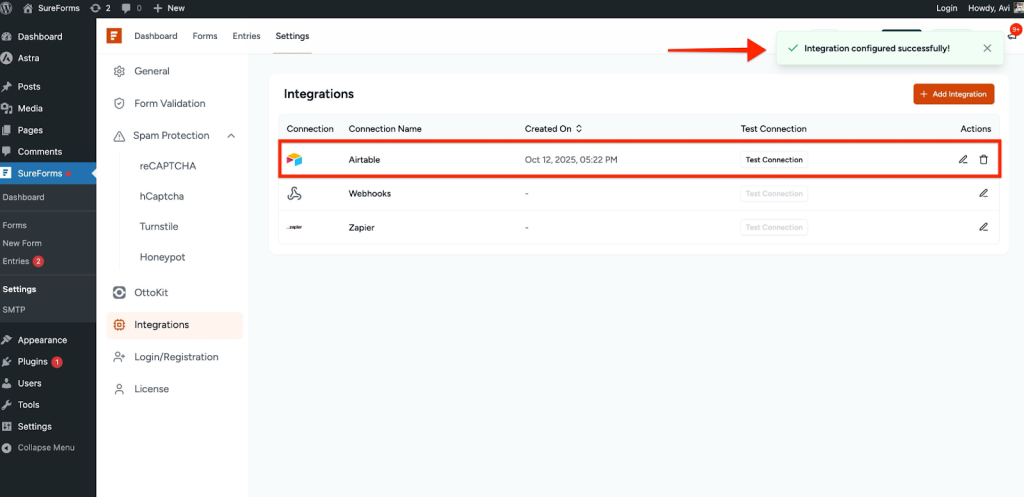Open Honeypot settings
The image size is (1024, 497).
(x=163, y=257)
